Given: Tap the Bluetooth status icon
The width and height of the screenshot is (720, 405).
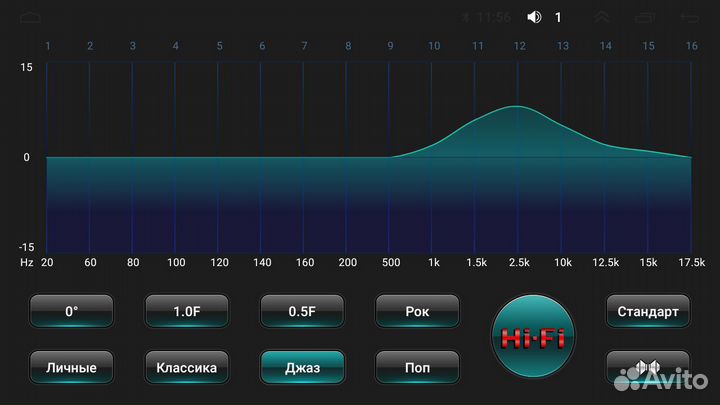Looking at the screenshot, I should [467, 18].
